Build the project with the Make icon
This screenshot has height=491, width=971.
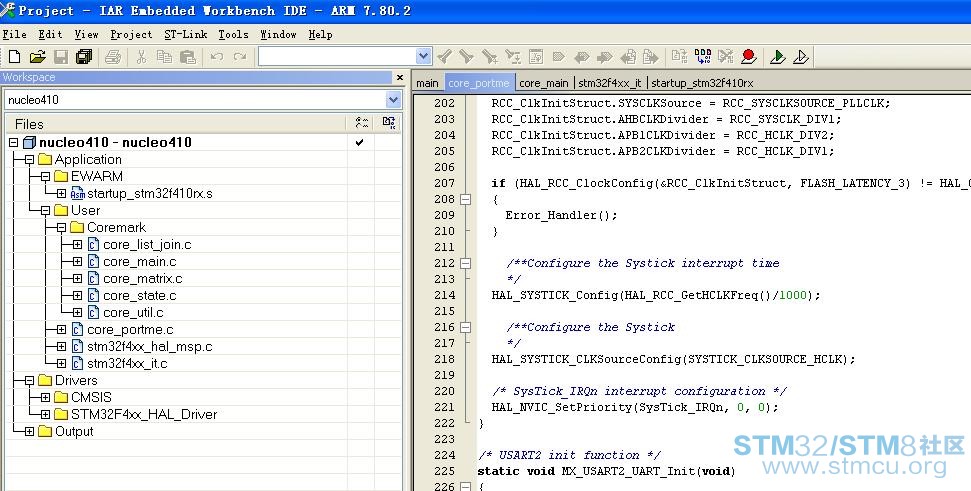(703, 57)
